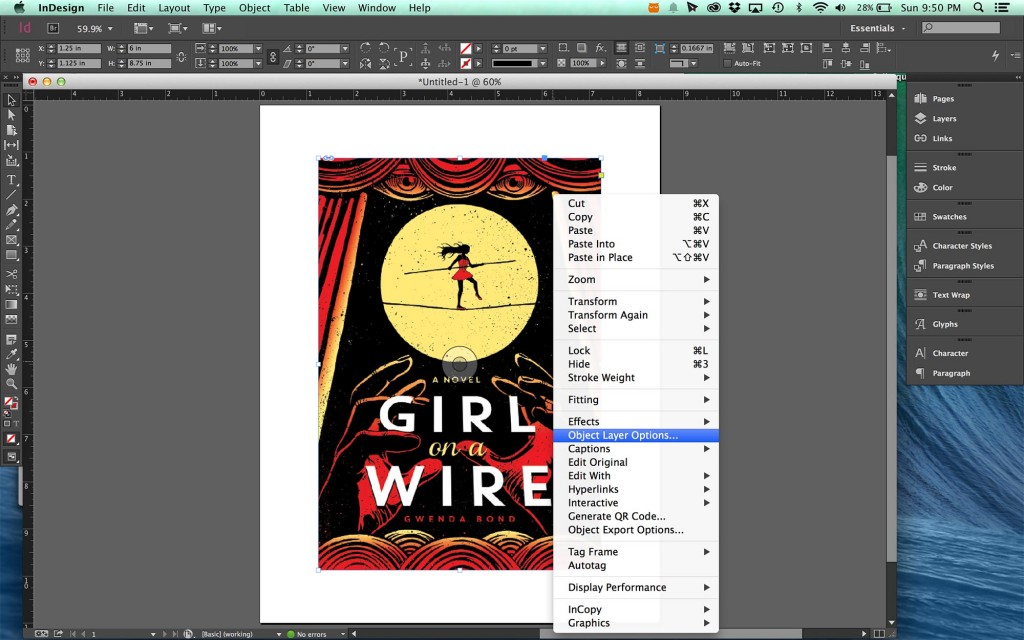Click the Fill and Stroke swatch in toolbox

point(10,404)
